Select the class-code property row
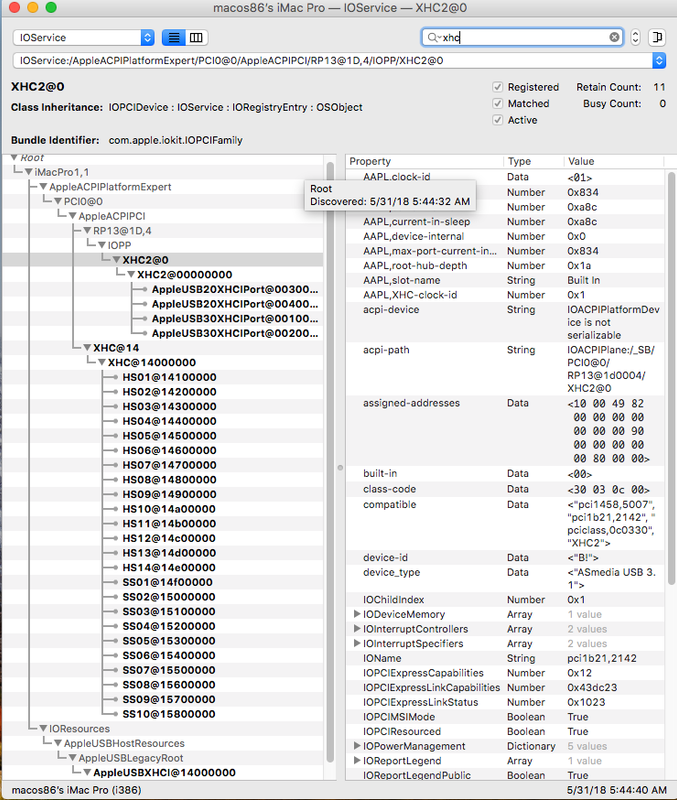 pos(505,489)
